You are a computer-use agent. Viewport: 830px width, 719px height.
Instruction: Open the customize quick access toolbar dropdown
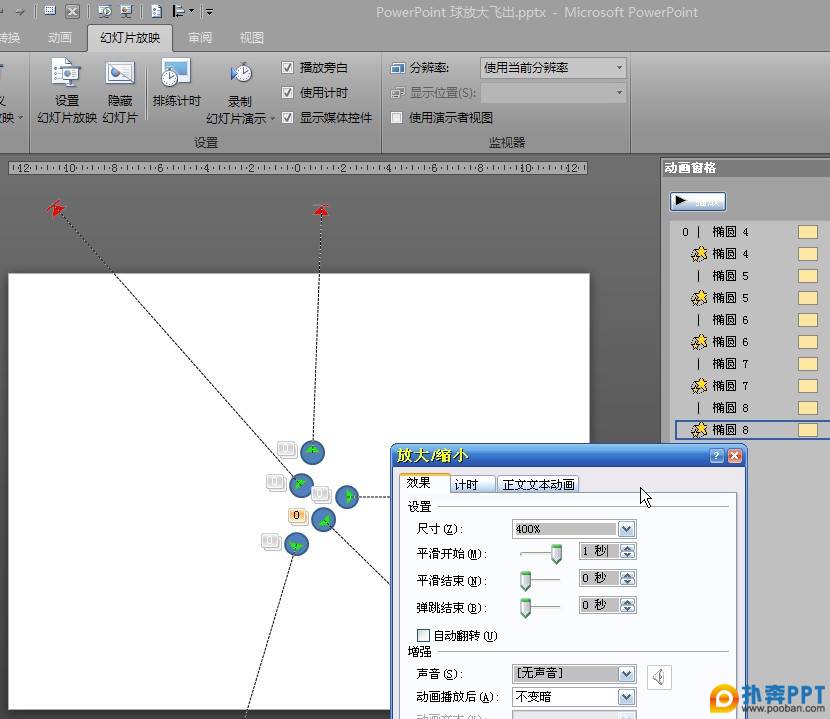pos(209,11)
